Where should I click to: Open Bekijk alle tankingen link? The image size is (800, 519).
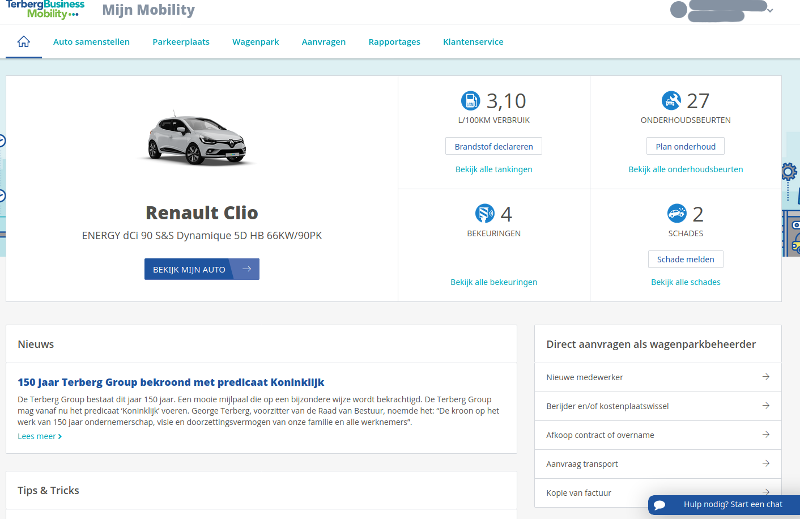point(493,169)
